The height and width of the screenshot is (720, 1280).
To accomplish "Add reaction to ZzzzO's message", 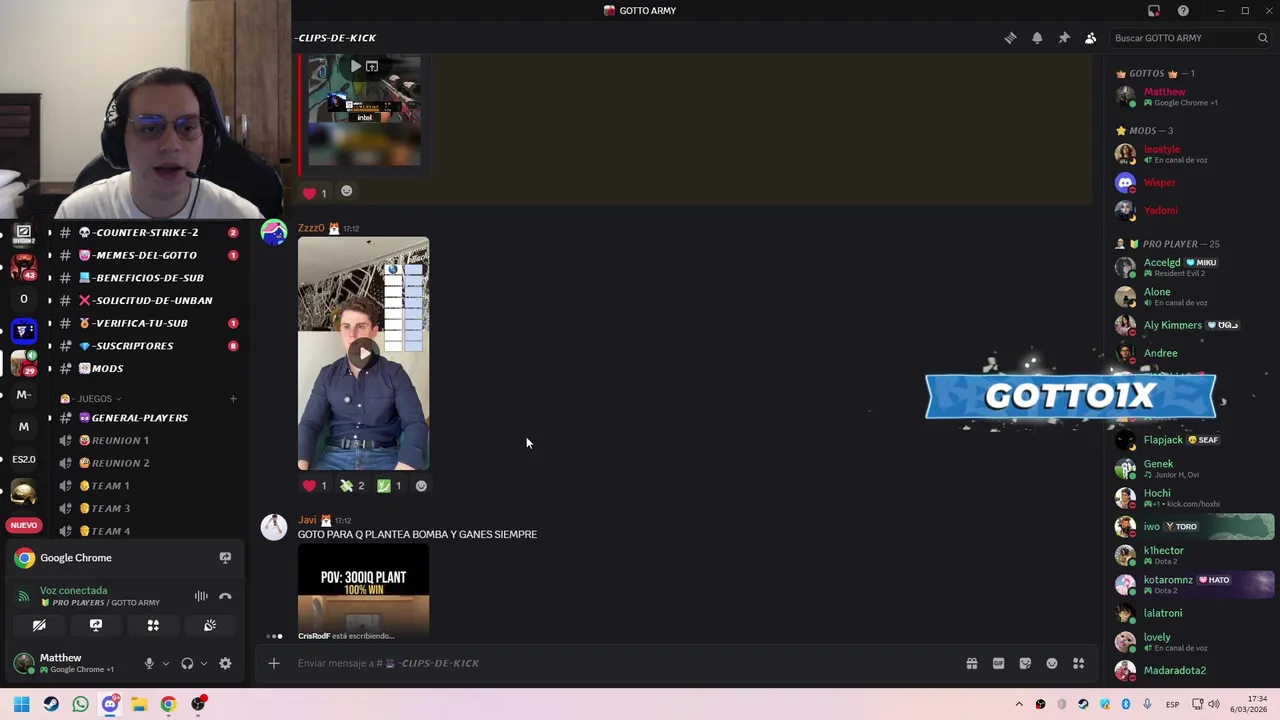I will coord(421,486).
